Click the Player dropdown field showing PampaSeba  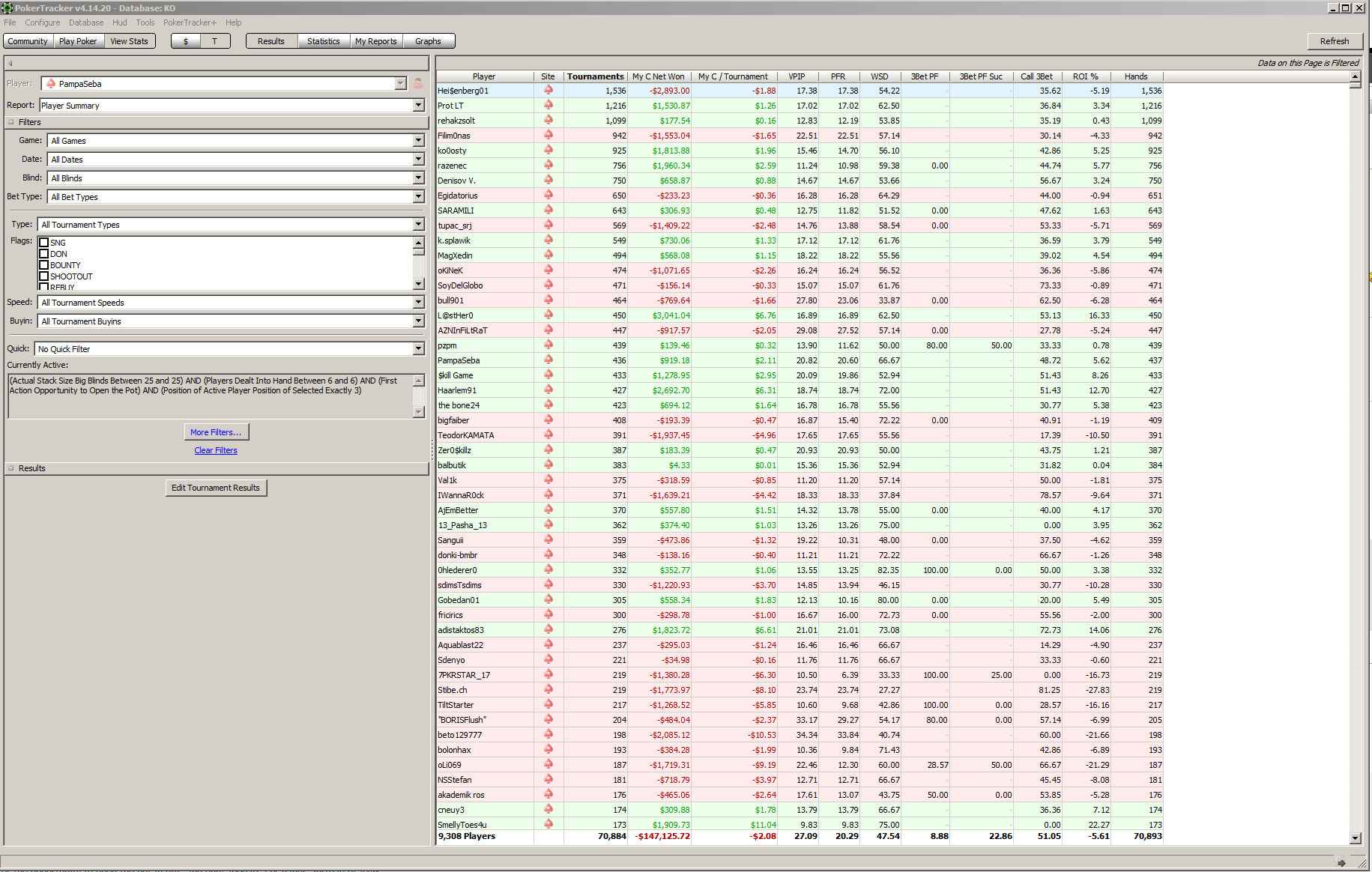pyautogui.click(x=224, y=83)
